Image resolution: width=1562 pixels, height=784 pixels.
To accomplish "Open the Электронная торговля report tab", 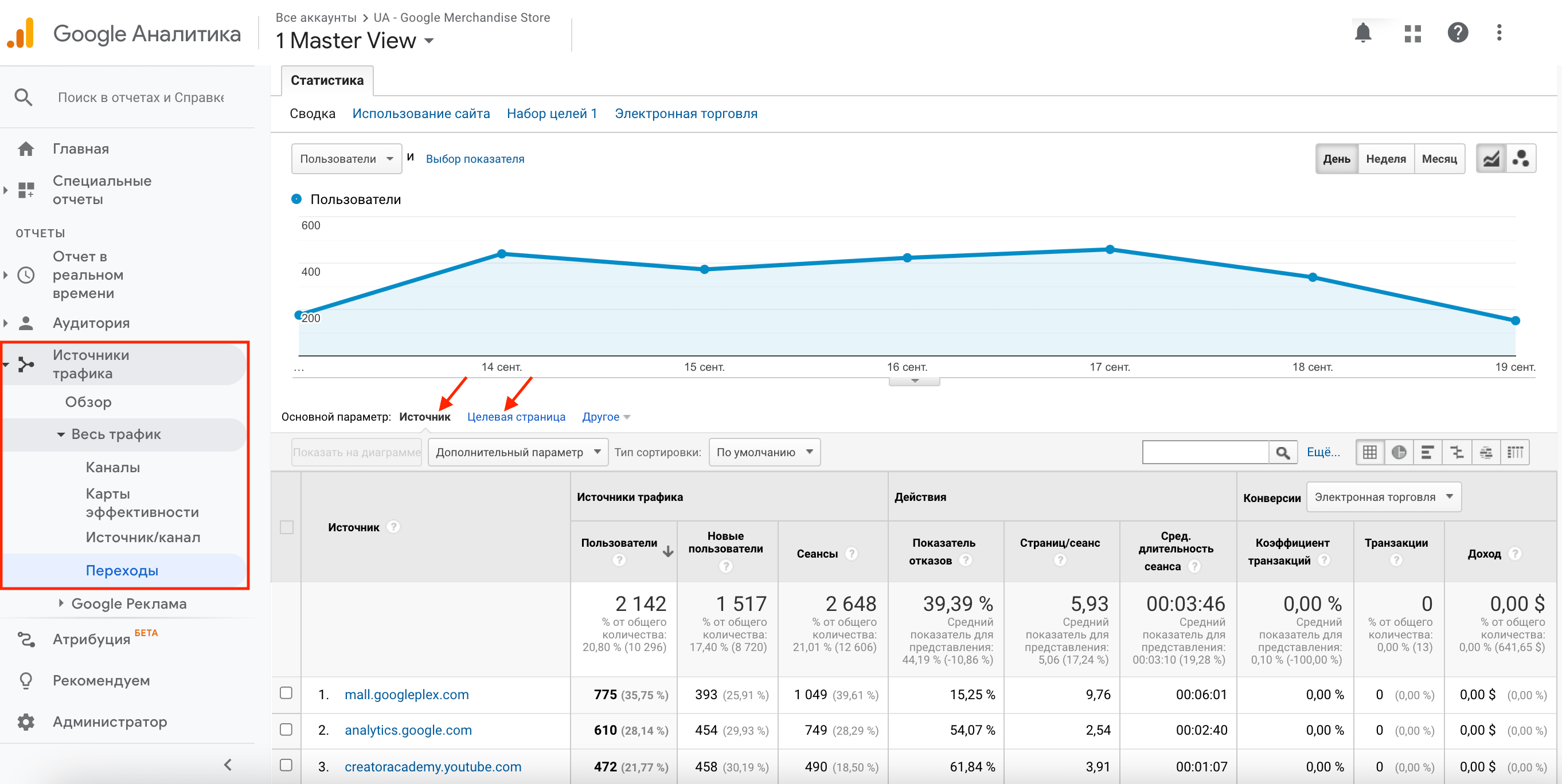I will [x=686, y=113].
